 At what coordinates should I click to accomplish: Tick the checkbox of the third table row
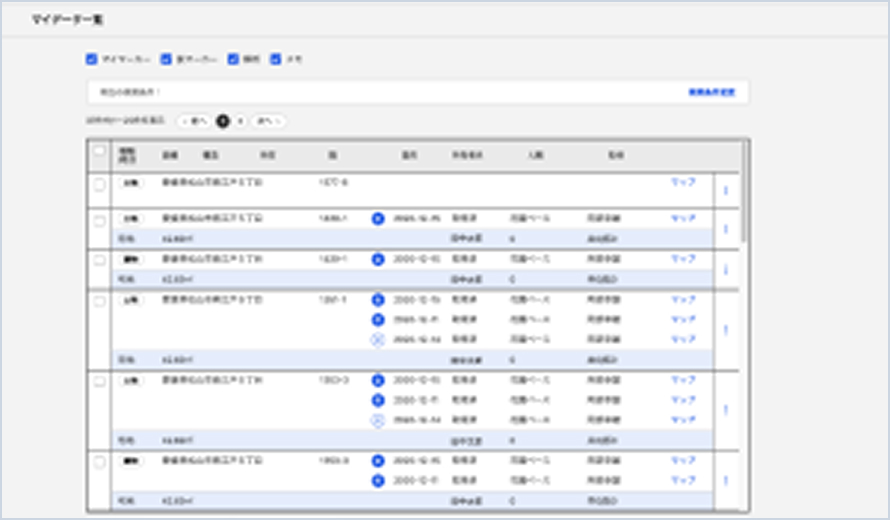[x=99, y=260]
